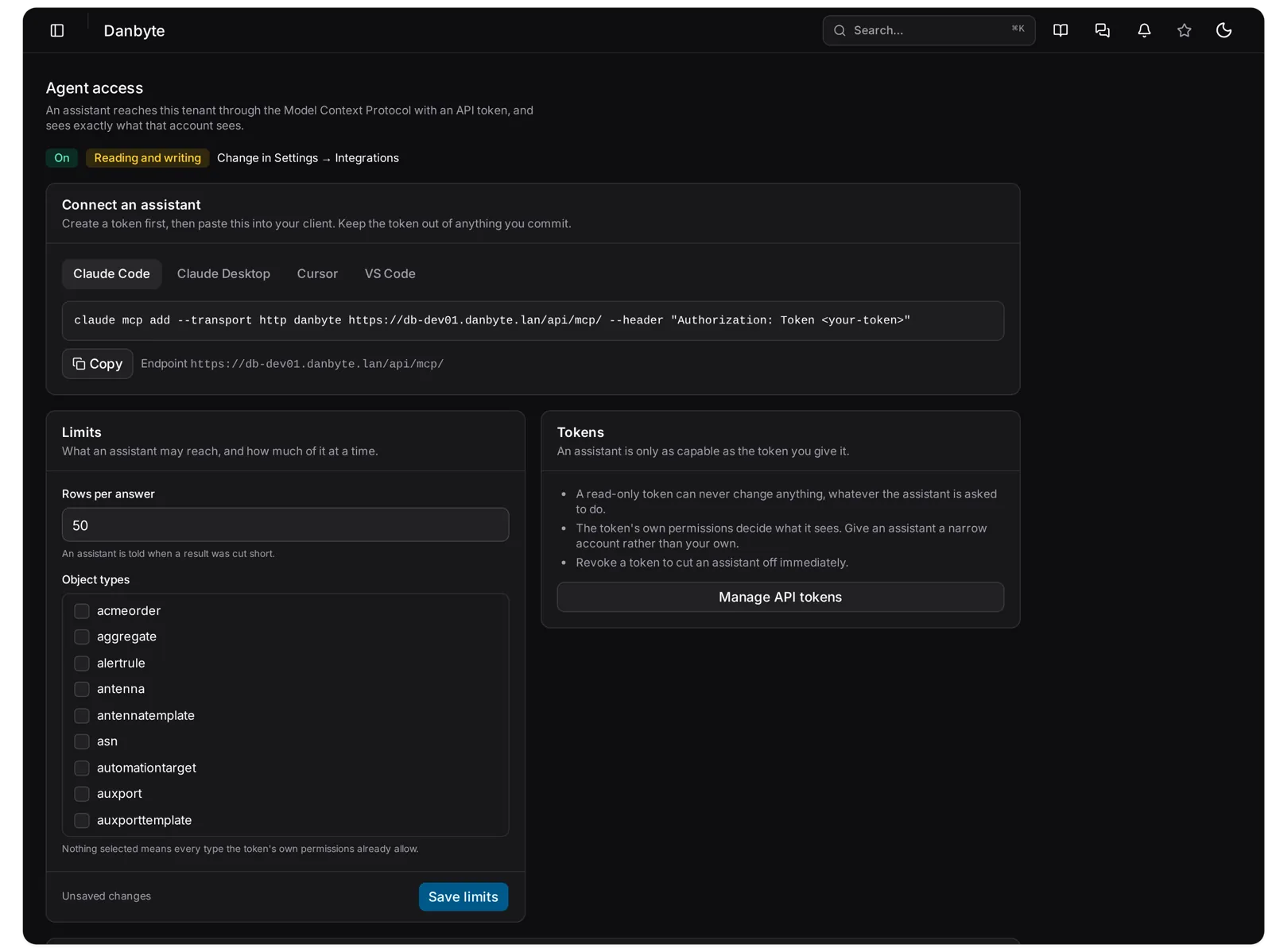This screenshot has height=952, width=1272.
Task: Focus the Search field
Action: [x=929, y=30]
